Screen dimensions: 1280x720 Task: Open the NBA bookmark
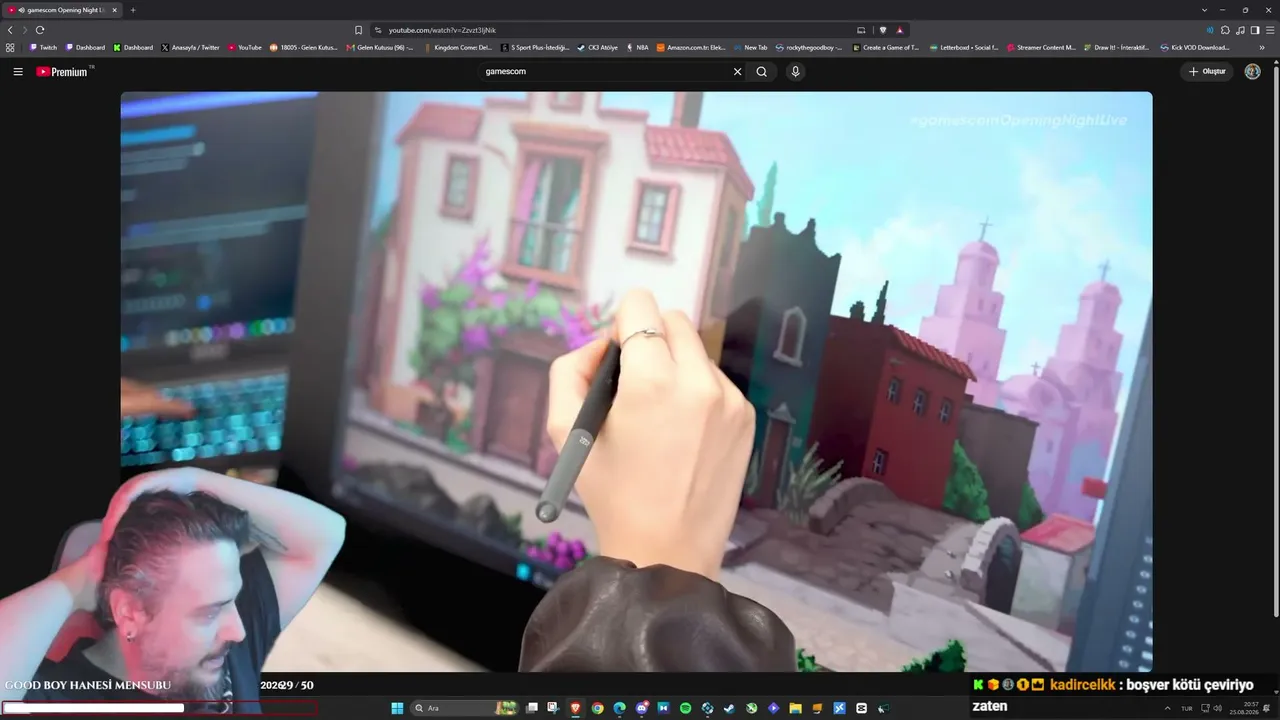click(637, 47)
